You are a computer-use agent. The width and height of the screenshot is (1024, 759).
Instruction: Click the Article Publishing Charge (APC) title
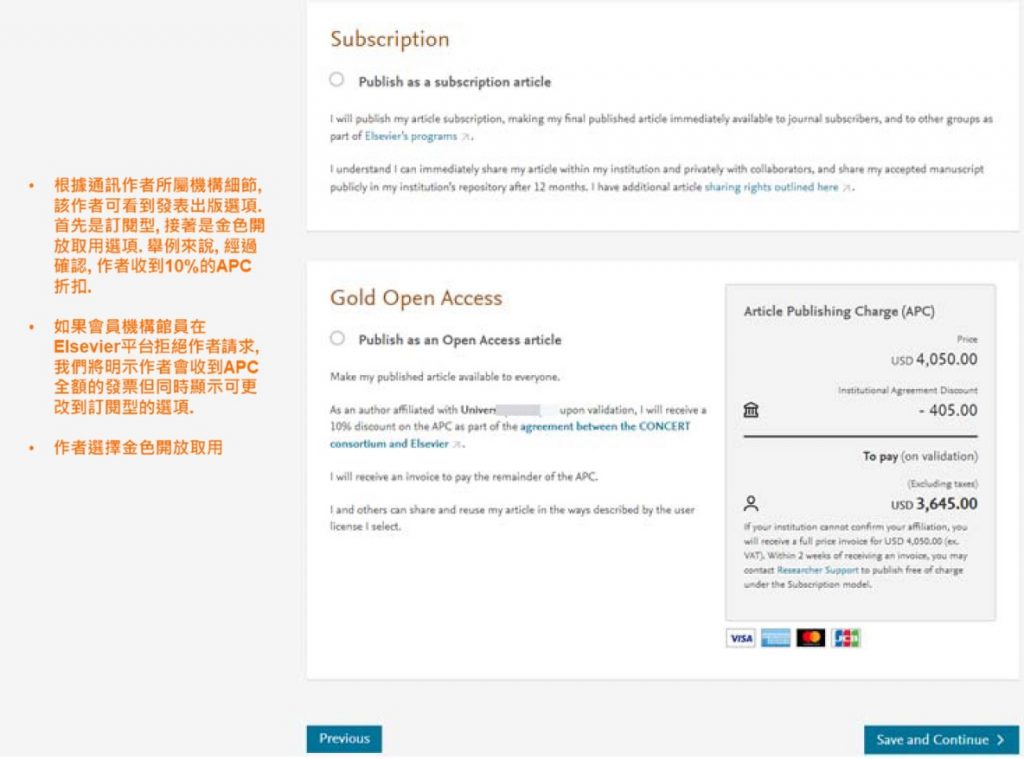[838, 311]
